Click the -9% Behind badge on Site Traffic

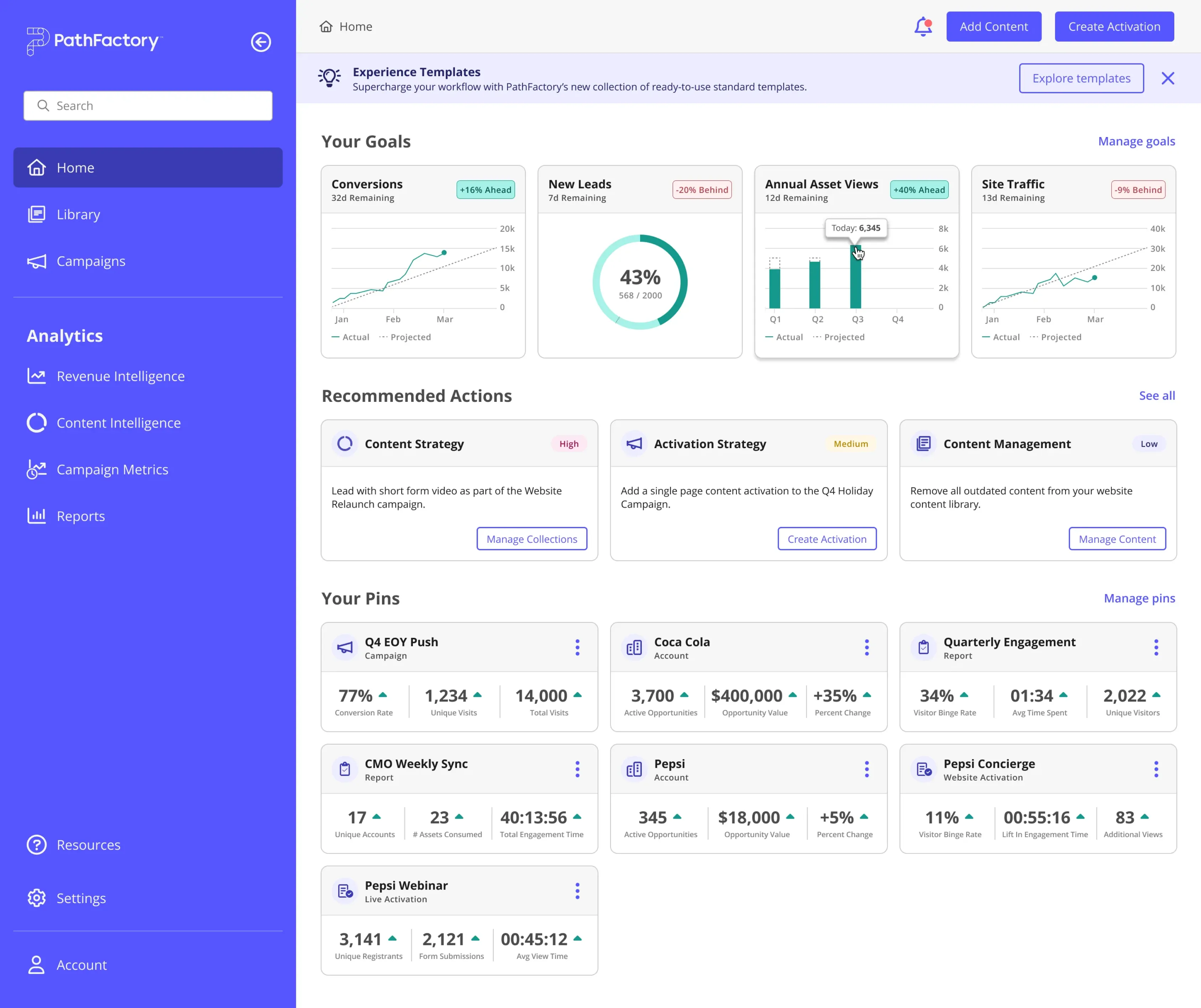coord(1138,190)
